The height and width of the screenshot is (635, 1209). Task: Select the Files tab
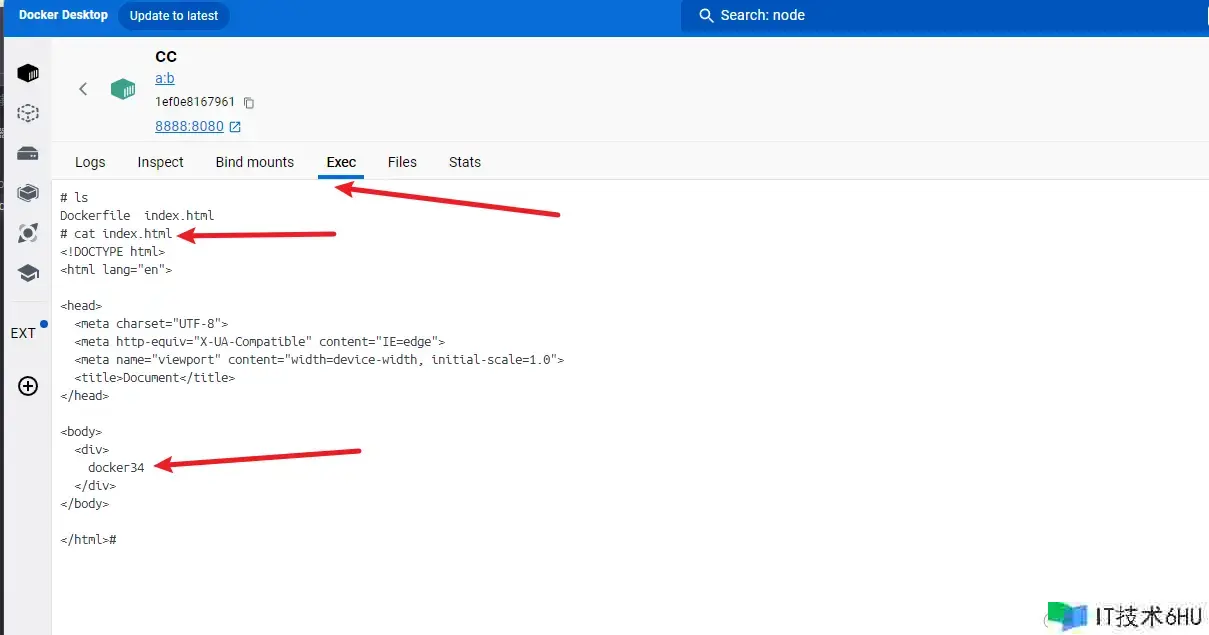pyautogui.click(x=402, y=162)
